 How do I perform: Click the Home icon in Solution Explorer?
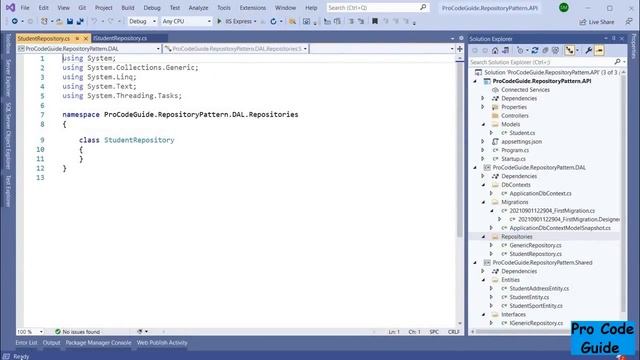click(495, 51)
